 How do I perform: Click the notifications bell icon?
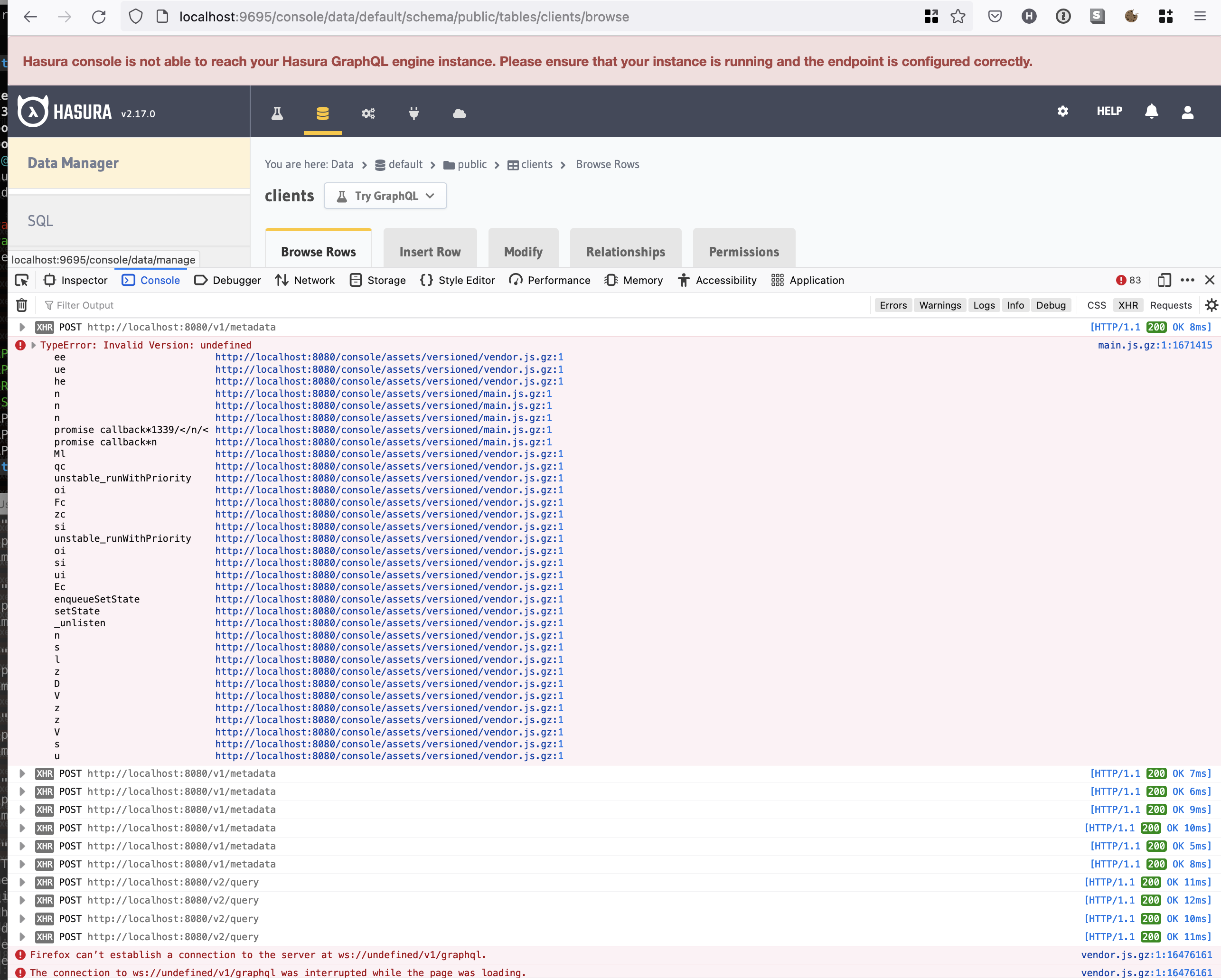point(1151,111)
